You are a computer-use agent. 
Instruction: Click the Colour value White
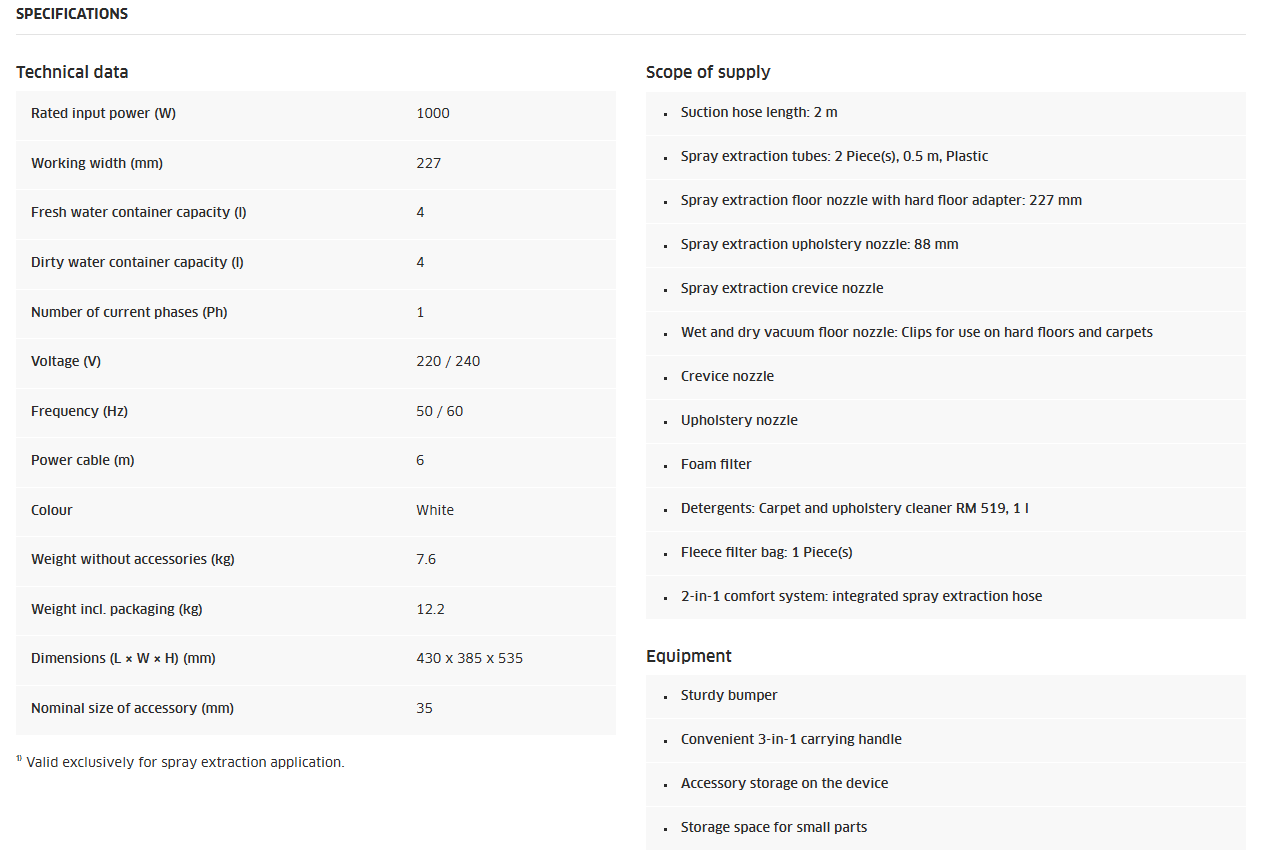click(435, 510)
